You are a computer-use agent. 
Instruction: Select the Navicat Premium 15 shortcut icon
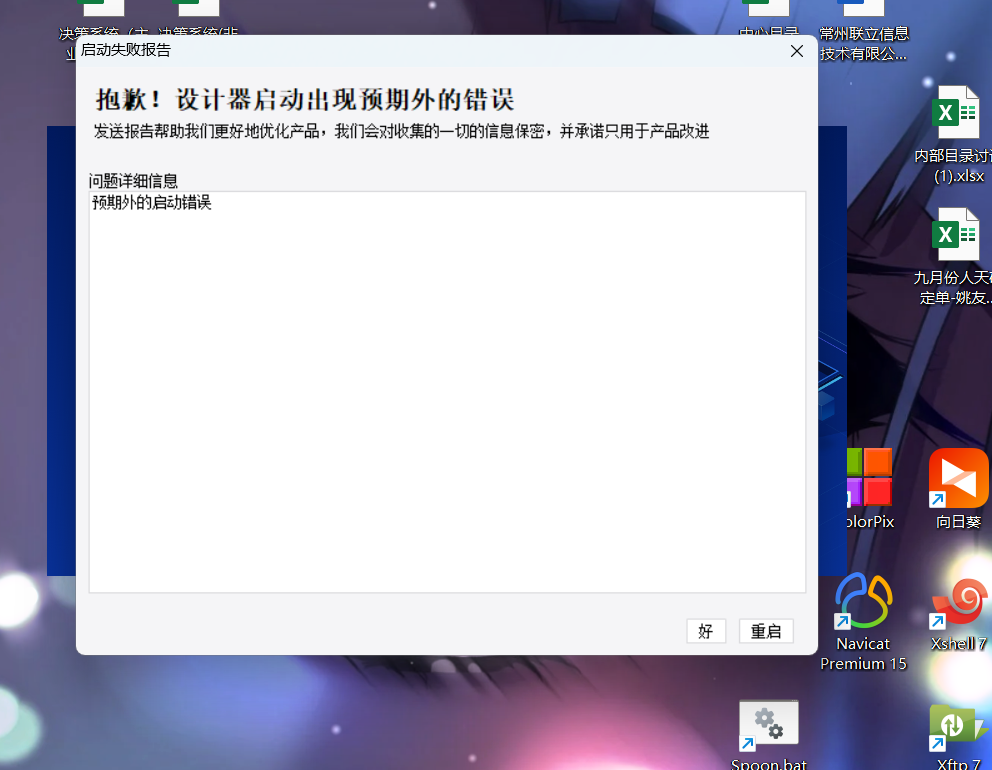coord(864,600)
